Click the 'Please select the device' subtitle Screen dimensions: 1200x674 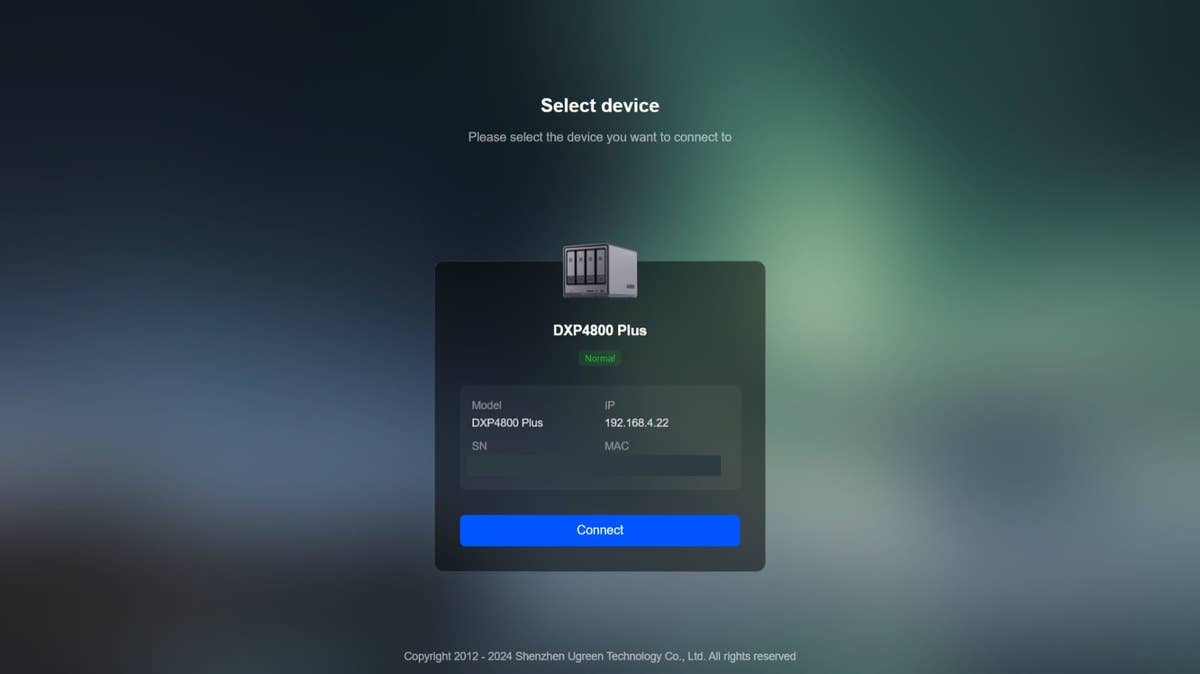(600, 137)
